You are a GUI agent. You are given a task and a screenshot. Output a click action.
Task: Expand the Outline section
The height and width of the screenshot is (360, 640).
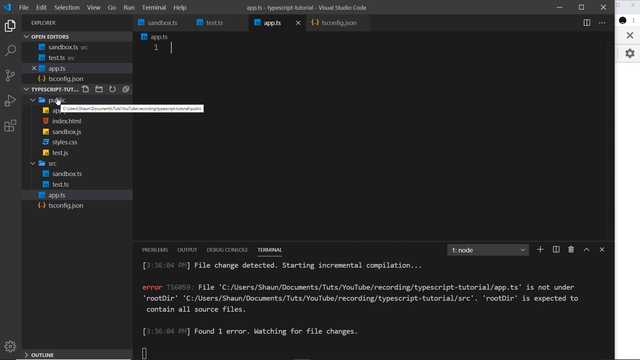(27, 355)
